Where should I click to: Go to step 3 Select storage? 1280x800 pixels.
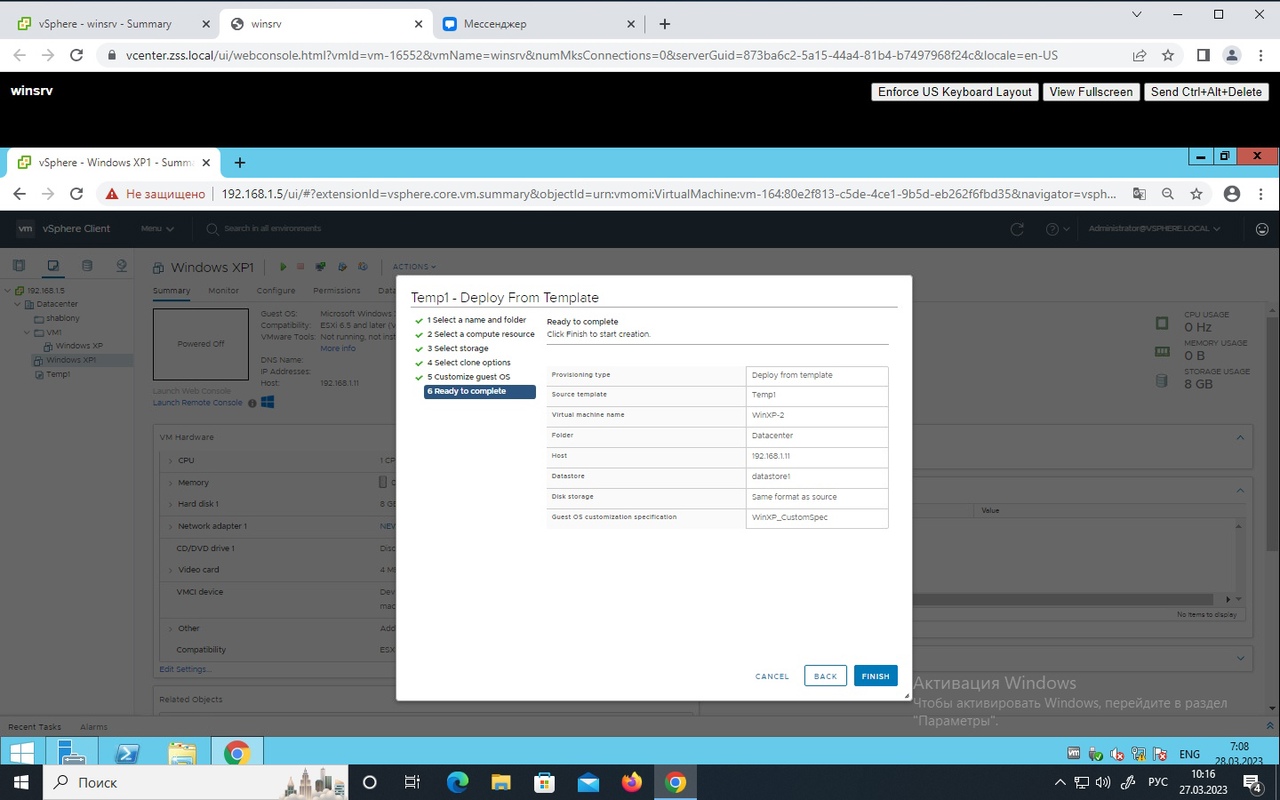(458, 348)
